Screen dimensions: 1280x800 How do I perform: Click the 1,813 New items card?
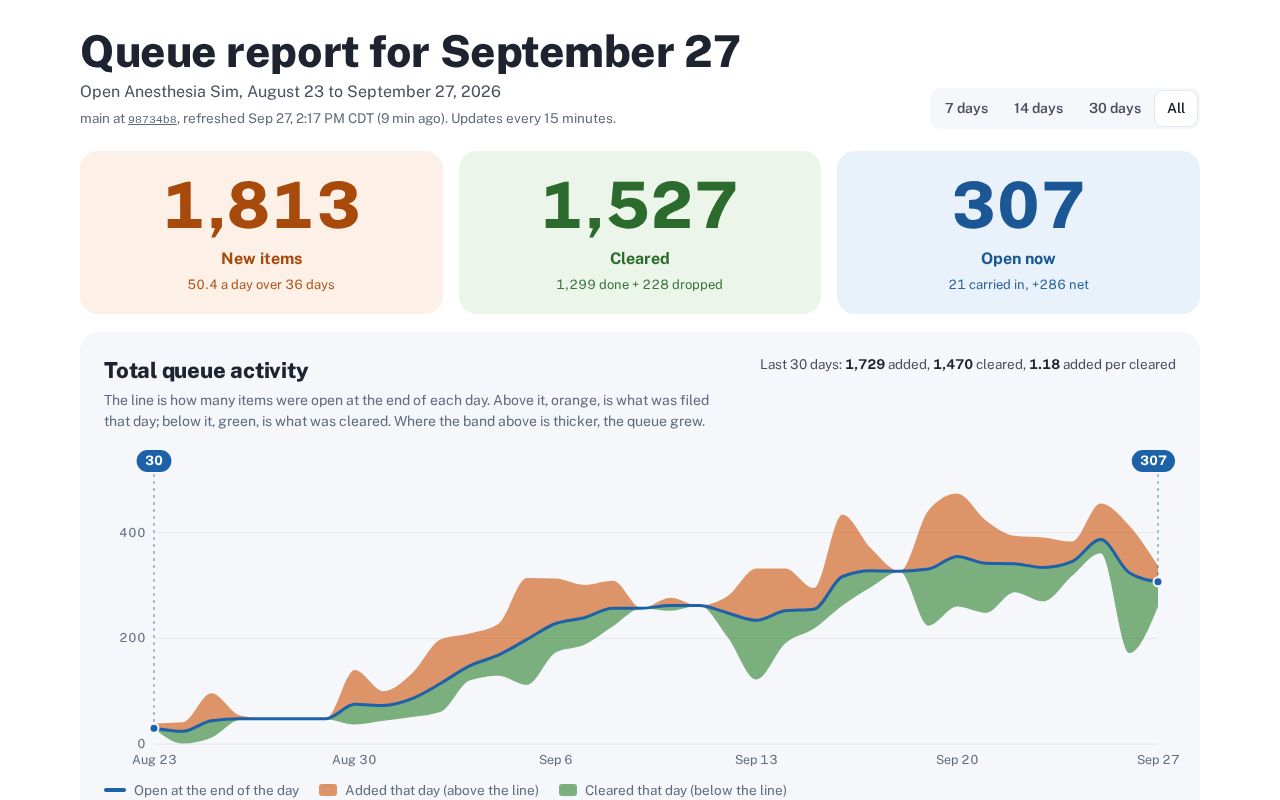261,232
